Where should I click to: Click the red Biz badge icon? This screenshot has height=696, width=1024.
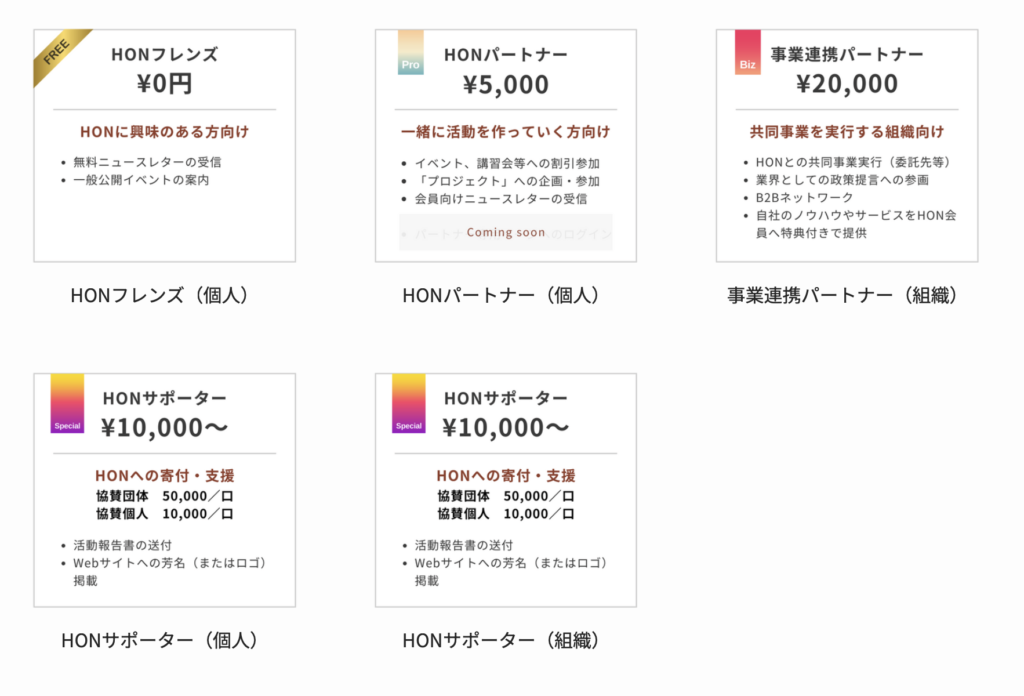747,53
